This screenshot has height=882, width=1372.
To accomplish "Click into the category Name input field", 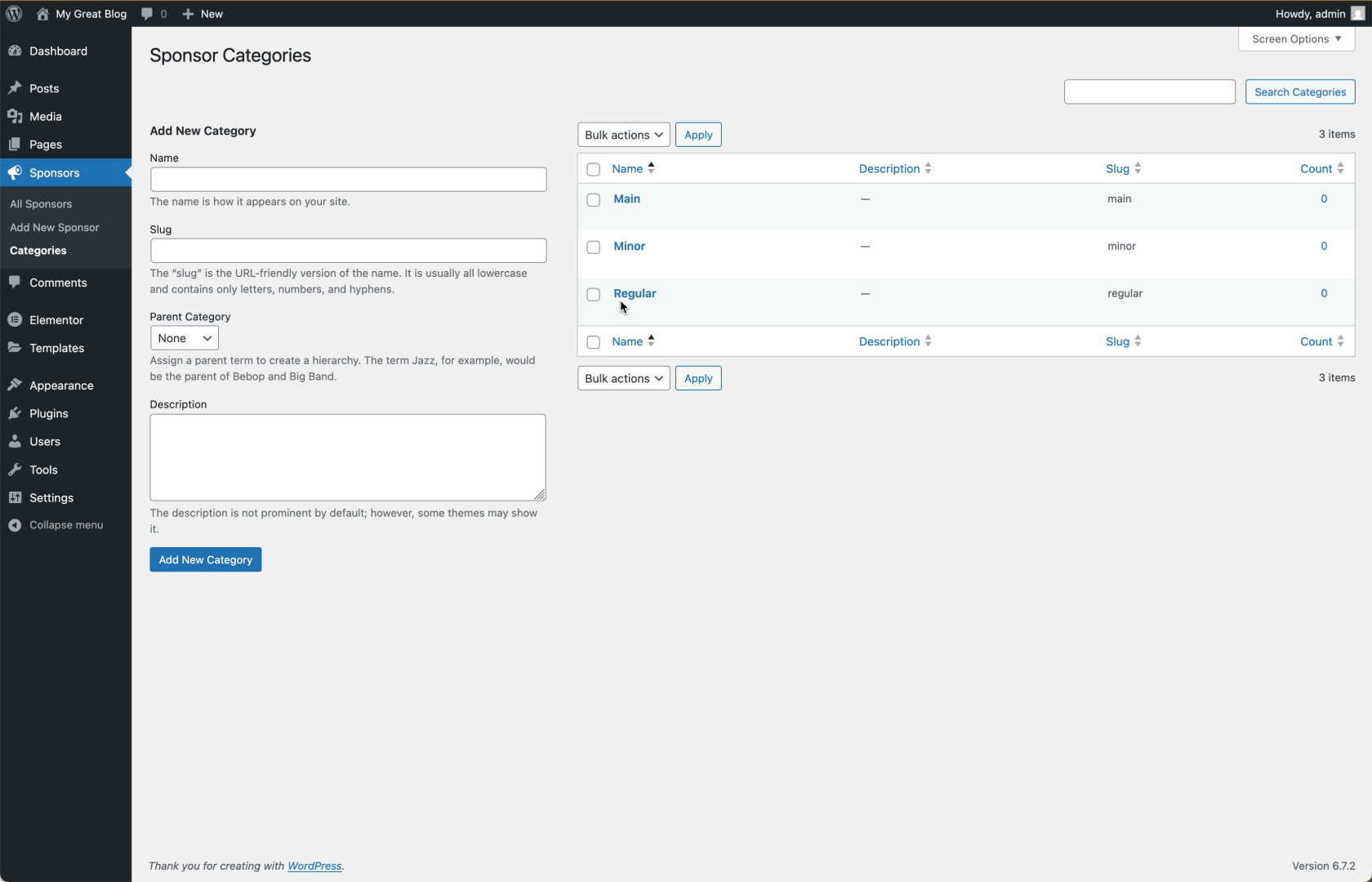I will 348,180.
